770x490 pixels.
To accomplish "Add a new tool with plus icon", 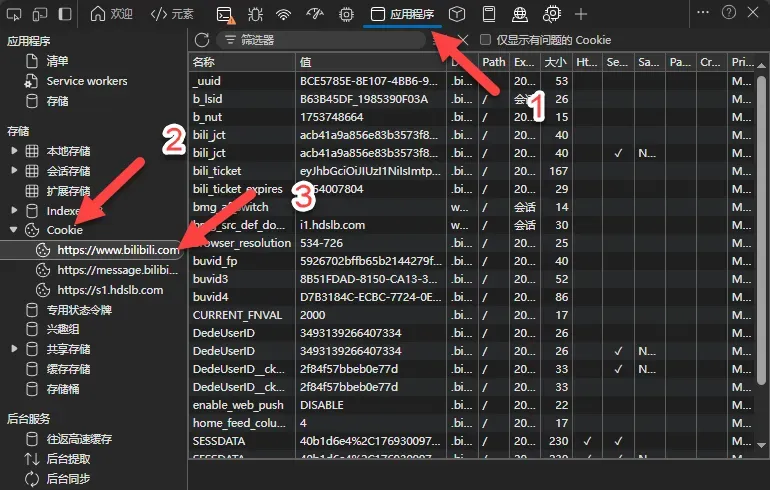I will [581, 14].
